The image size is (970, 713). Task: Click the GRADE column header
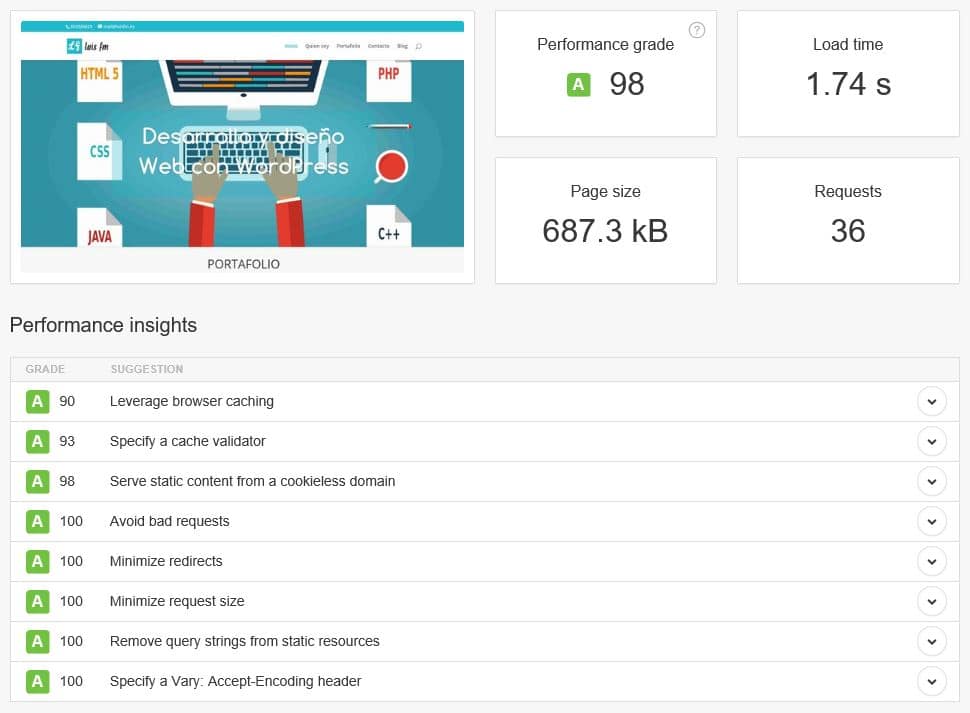[x=45, y=369]
